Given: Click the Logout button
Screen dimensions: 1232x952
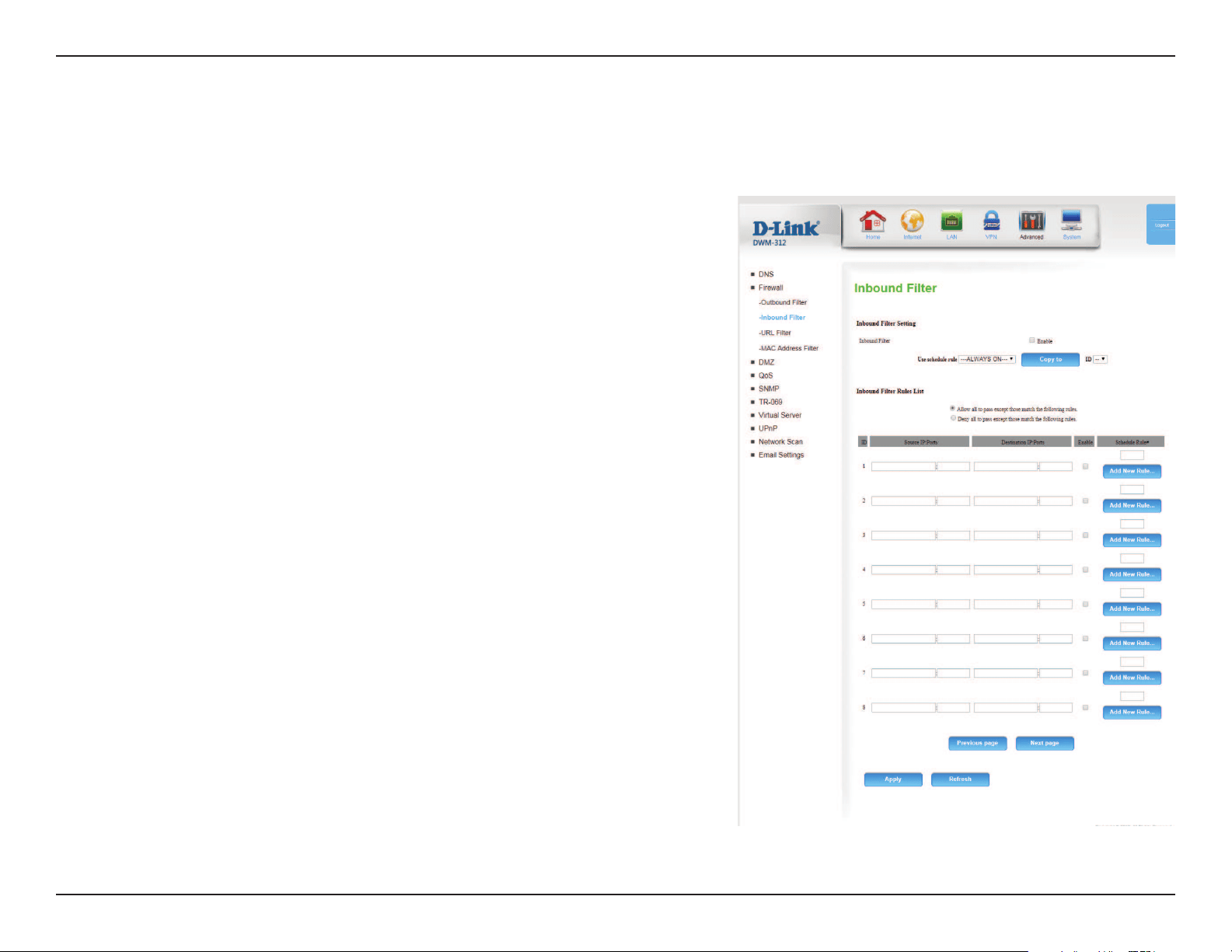Looking at the screenshot, I should click(1161, 225).
